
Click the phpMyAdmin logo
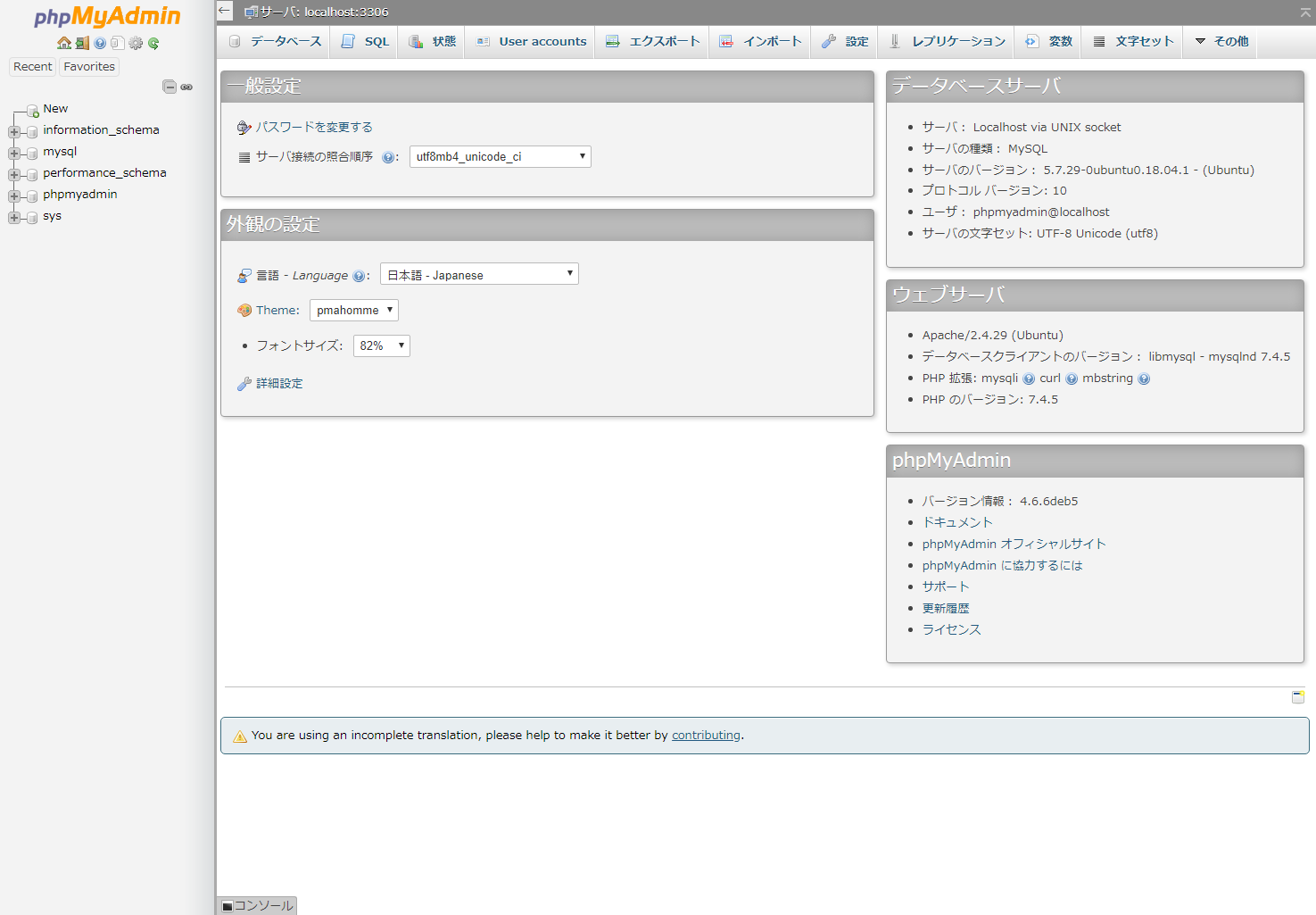[x=107, y=17]
